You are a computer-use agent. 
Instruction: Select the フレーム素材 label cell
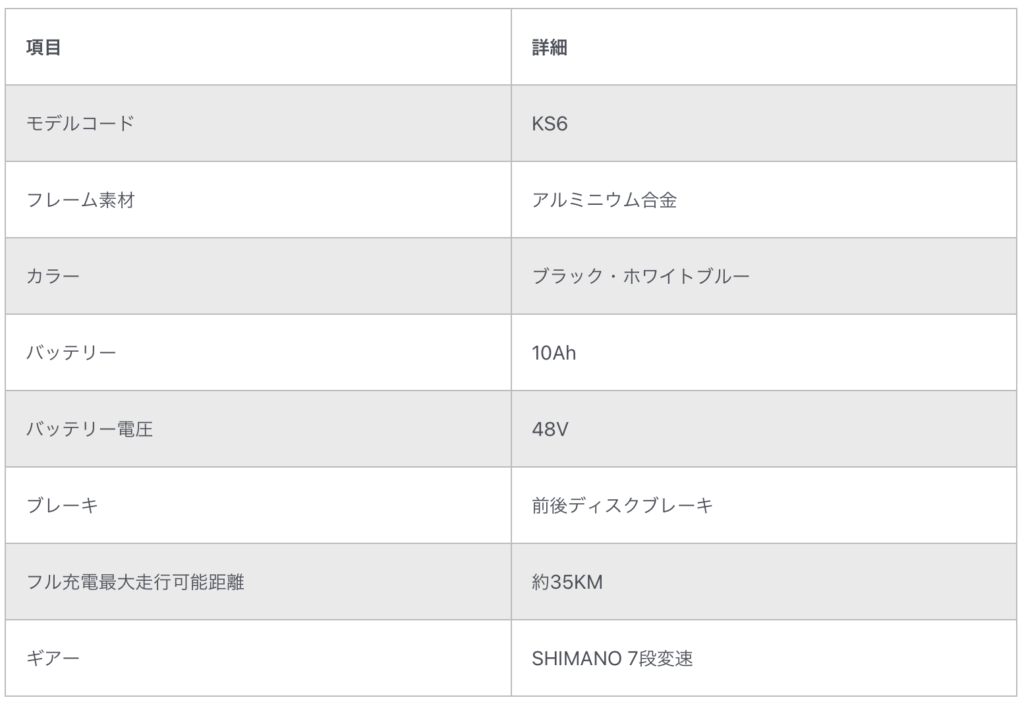tap(80, 200)
